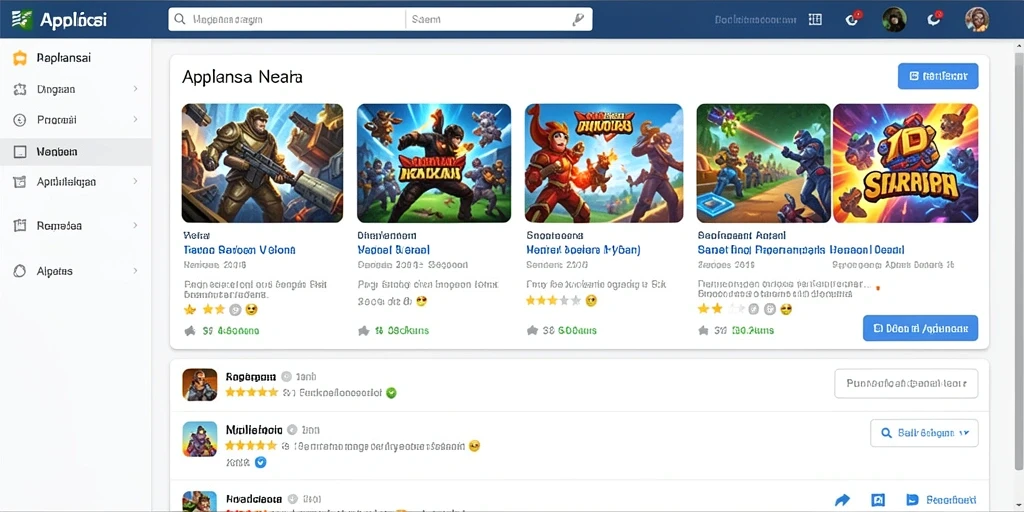Click the blue square icon beside the share arrow
This screenshot has height=512, width=1024.
[878, 500]
